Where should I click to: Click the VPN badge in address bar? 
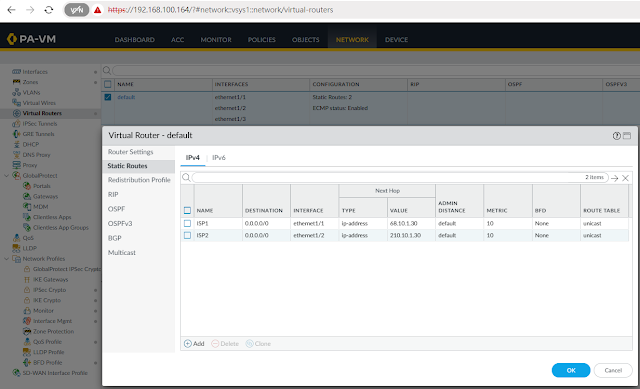pyautogui.click(x=77, y=10)
